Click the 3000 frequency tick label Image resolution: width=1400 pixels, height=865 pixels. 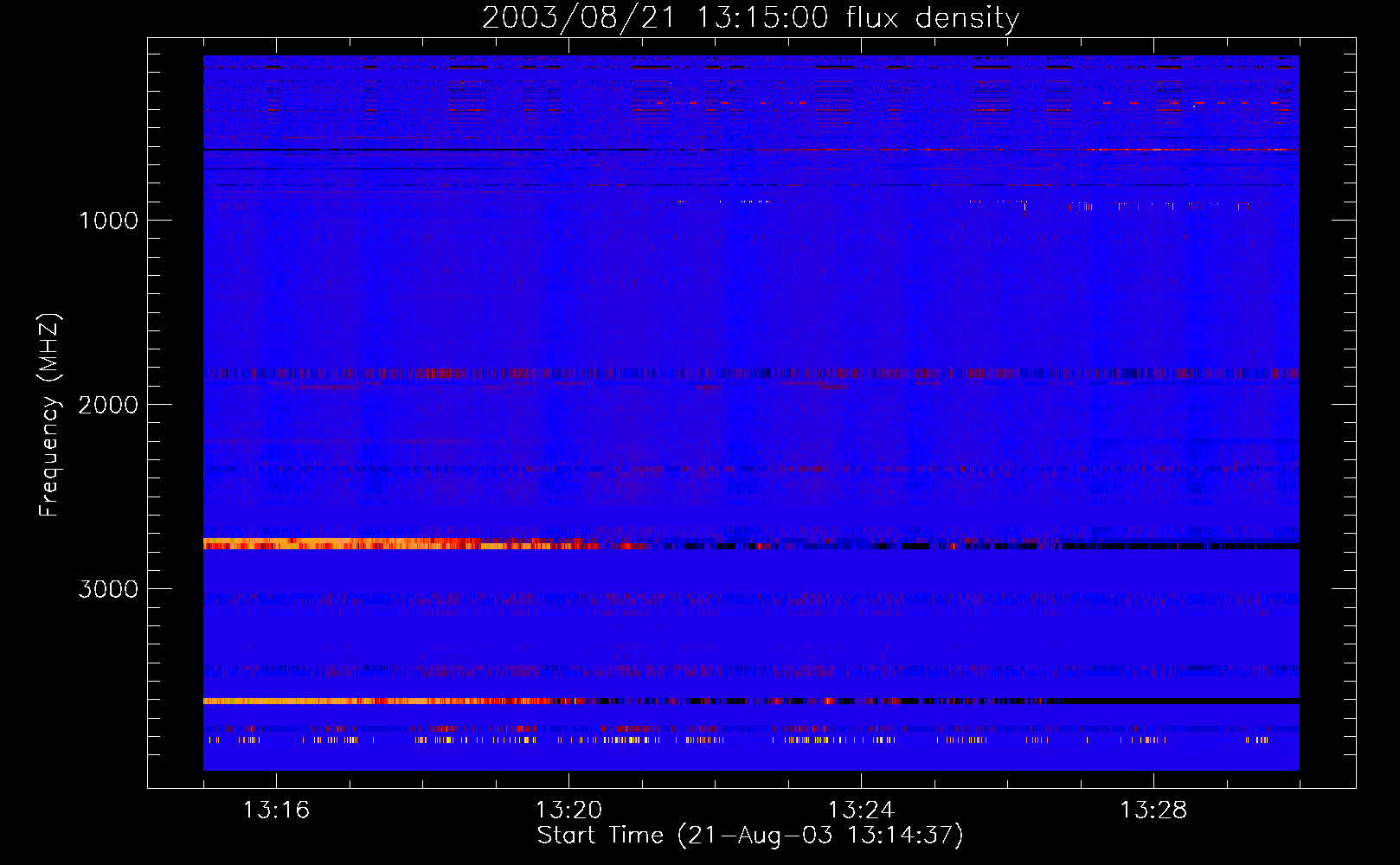point(108,589)
